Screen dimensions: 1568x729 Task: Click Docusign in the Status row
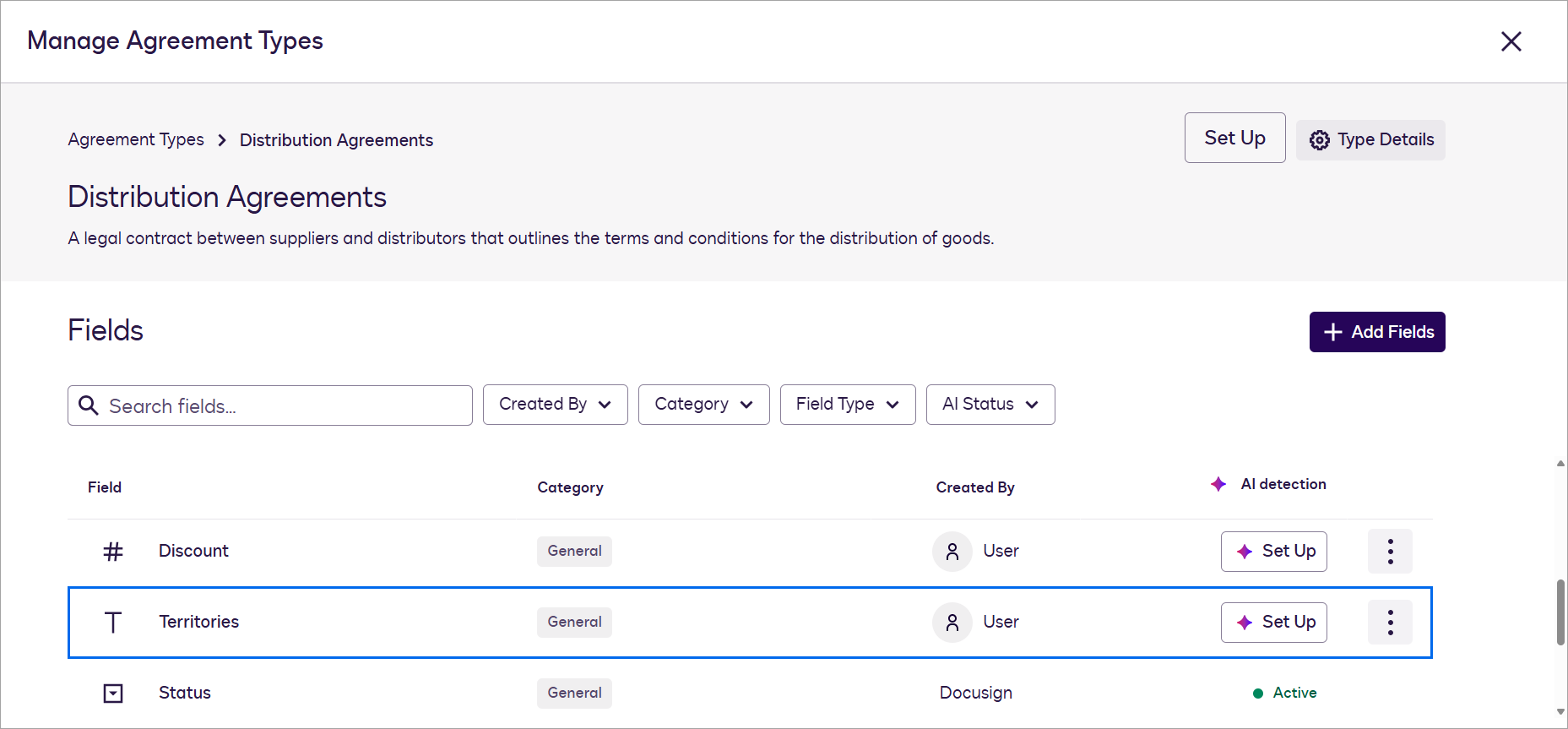tap(975, 693)
